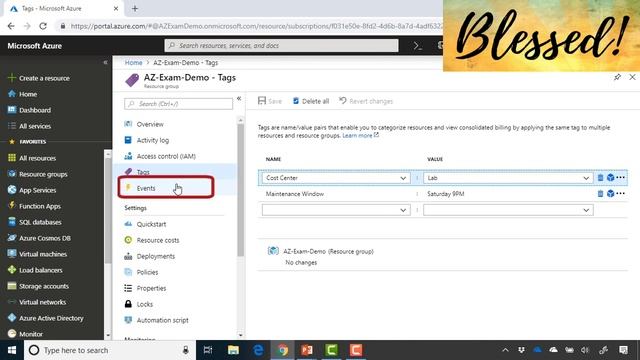Click cube icon on Maintenance Window row
This screenshot has height=360, width=640.
611,194
